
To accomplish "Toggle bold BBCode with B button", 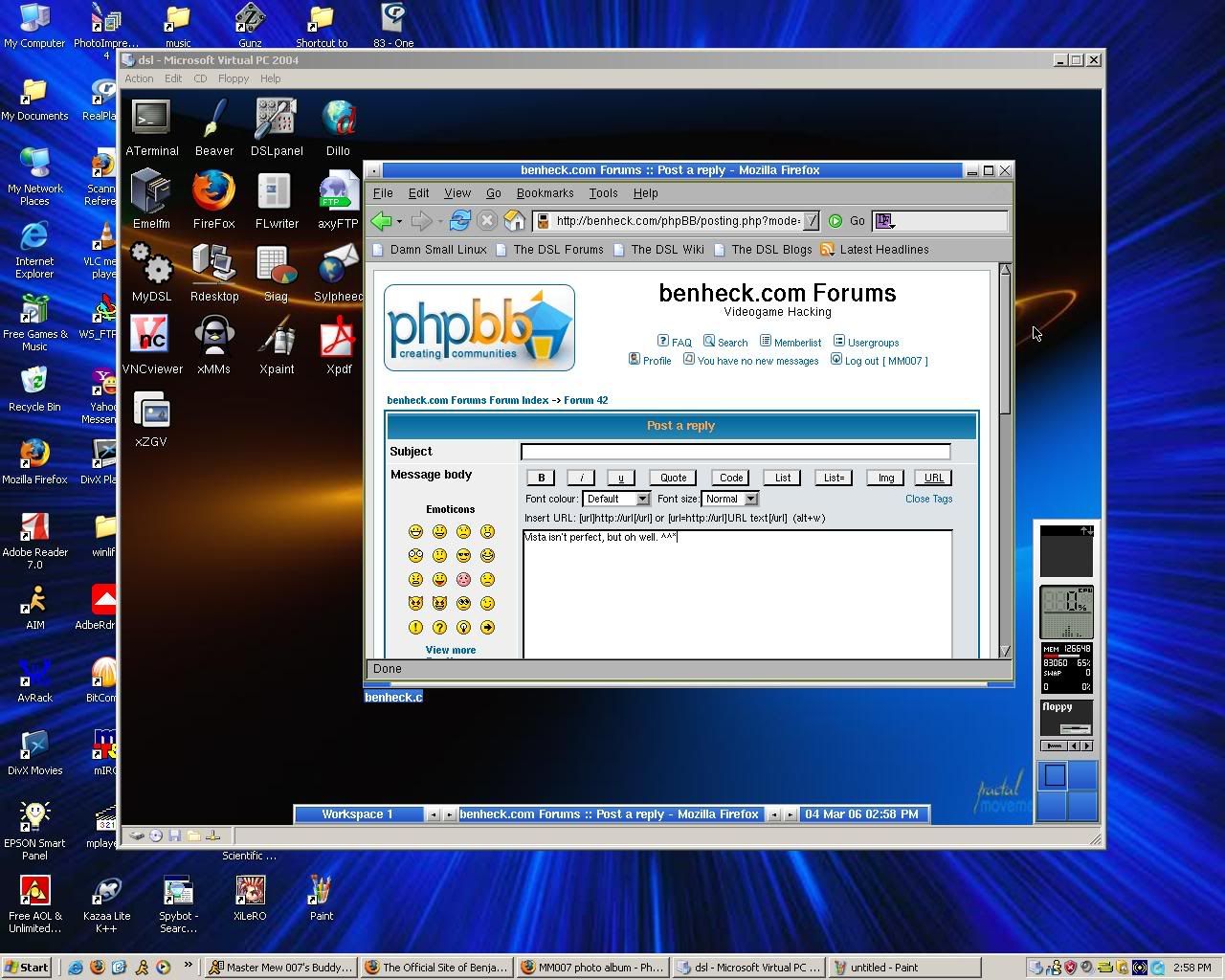I will 541,478.
